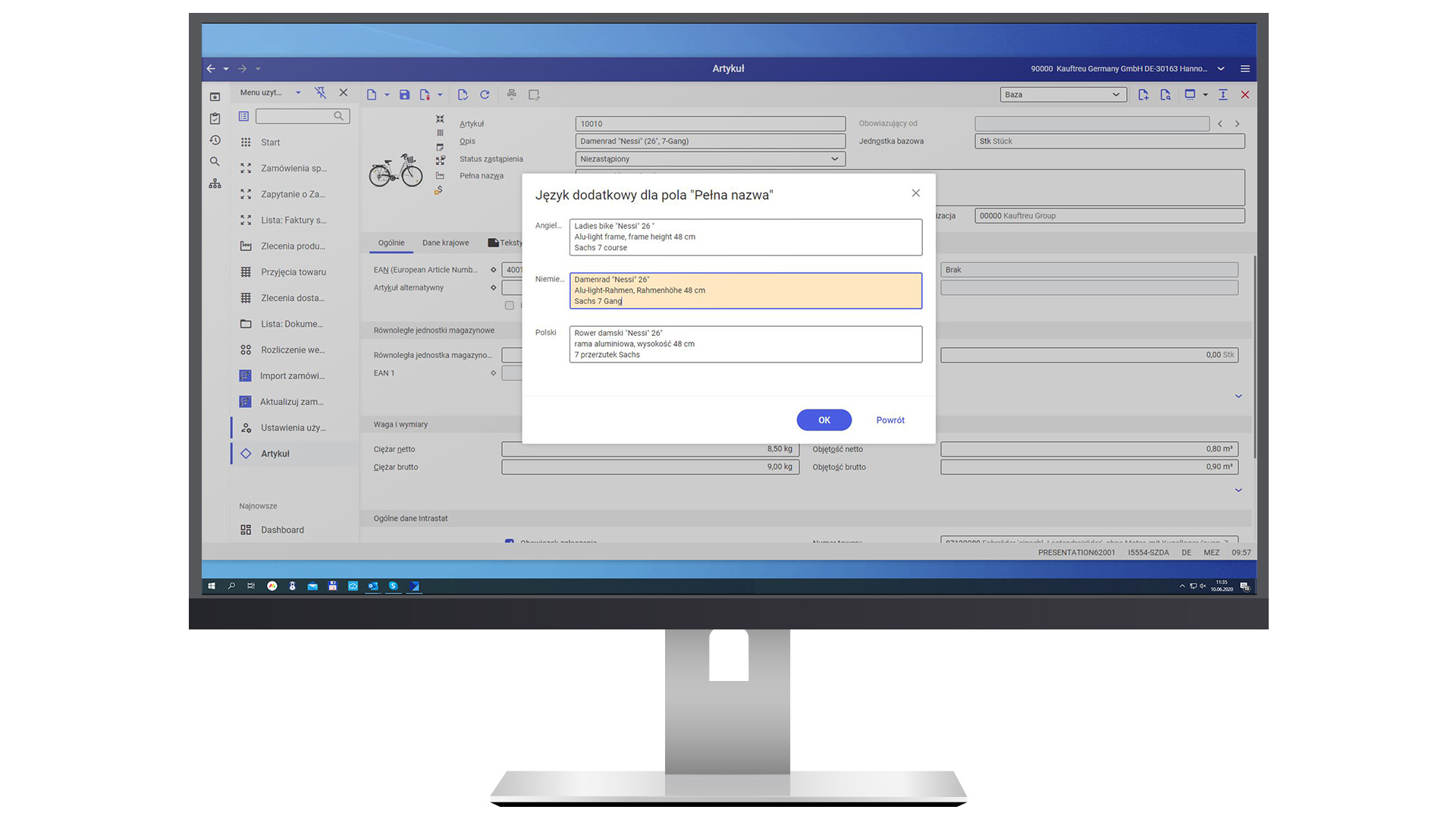
Task: Open Skype from the Windows taskbar
Action: point(393,586)
